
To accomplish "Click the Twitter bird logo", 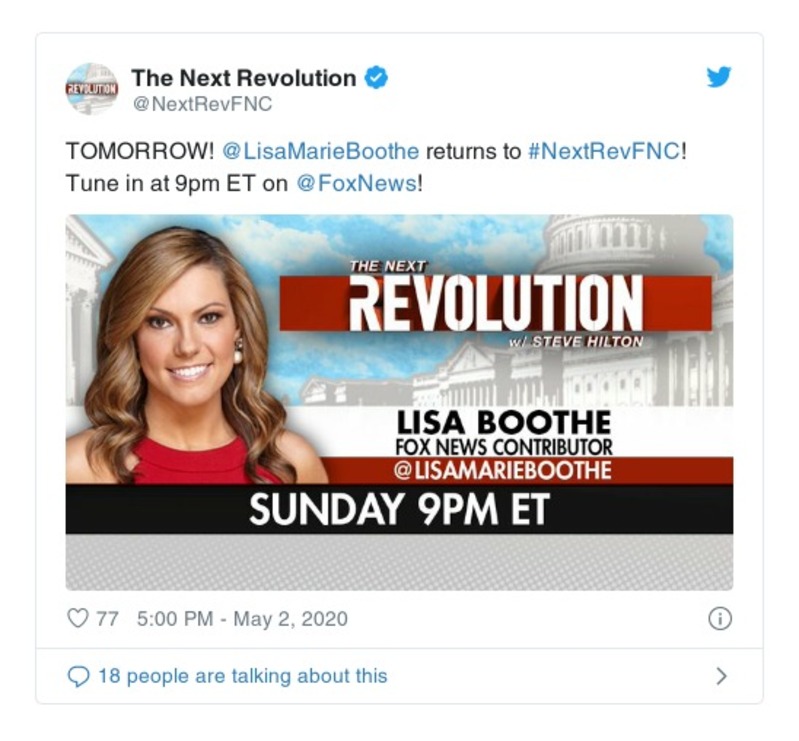I will (719, 77).
